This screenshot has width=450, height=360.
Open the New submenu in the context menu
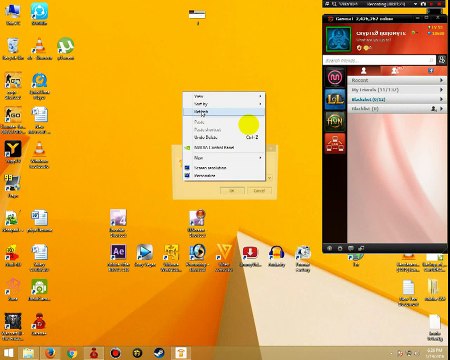224,158
